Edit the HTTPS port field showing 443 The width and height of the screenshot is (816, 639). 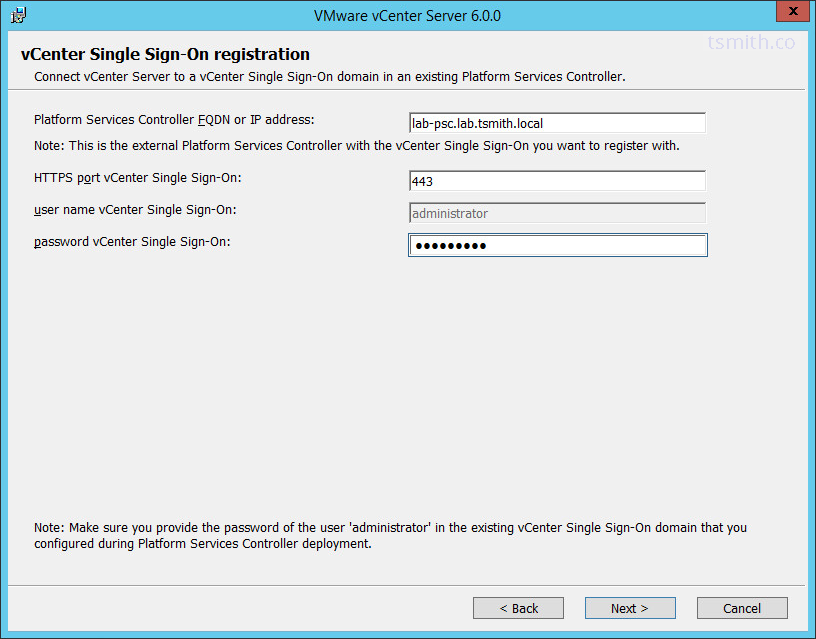(x=557, y=181)
